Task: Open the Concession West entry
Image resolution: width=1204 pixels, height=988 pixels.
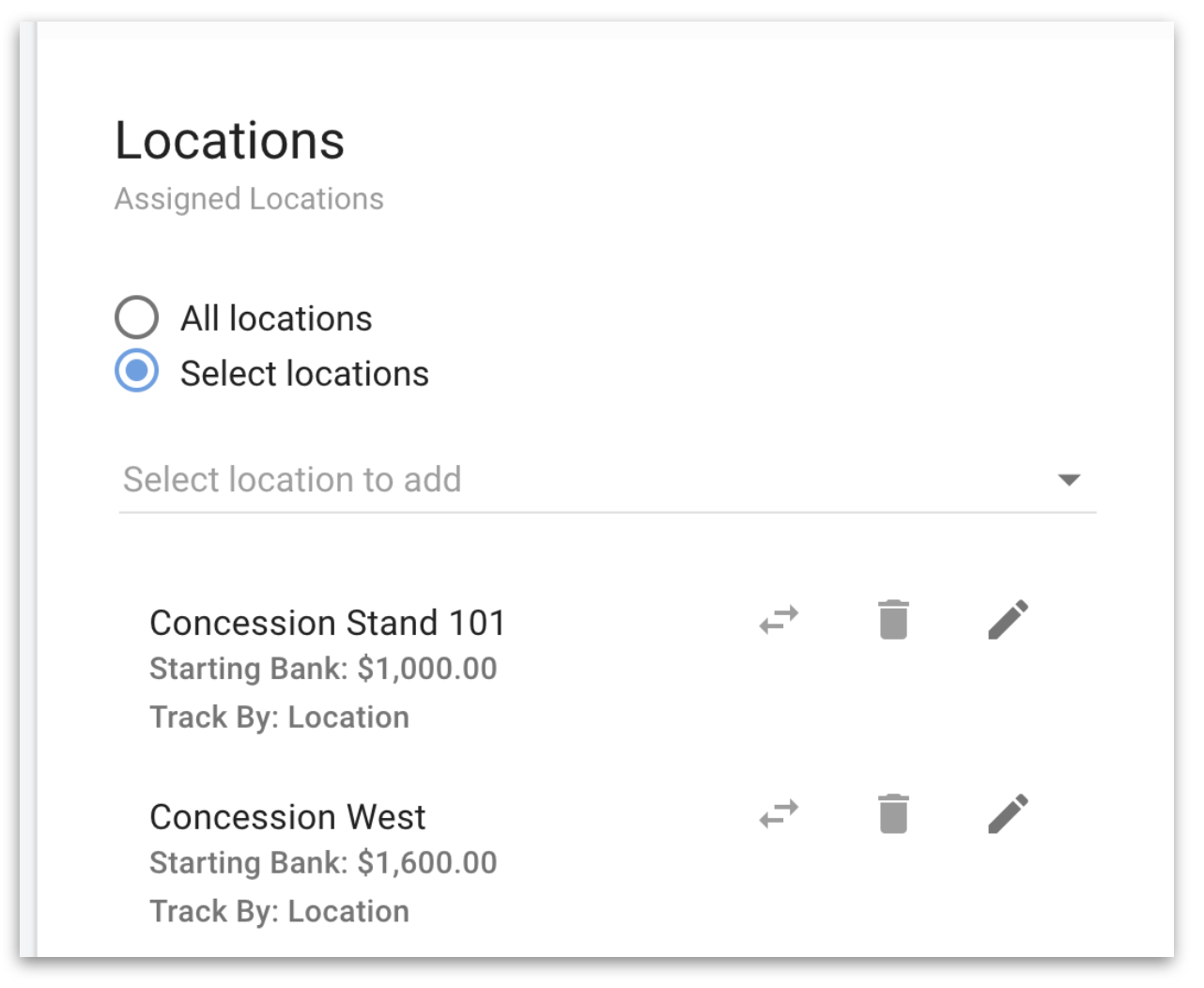Action: [x=287, y=817]
